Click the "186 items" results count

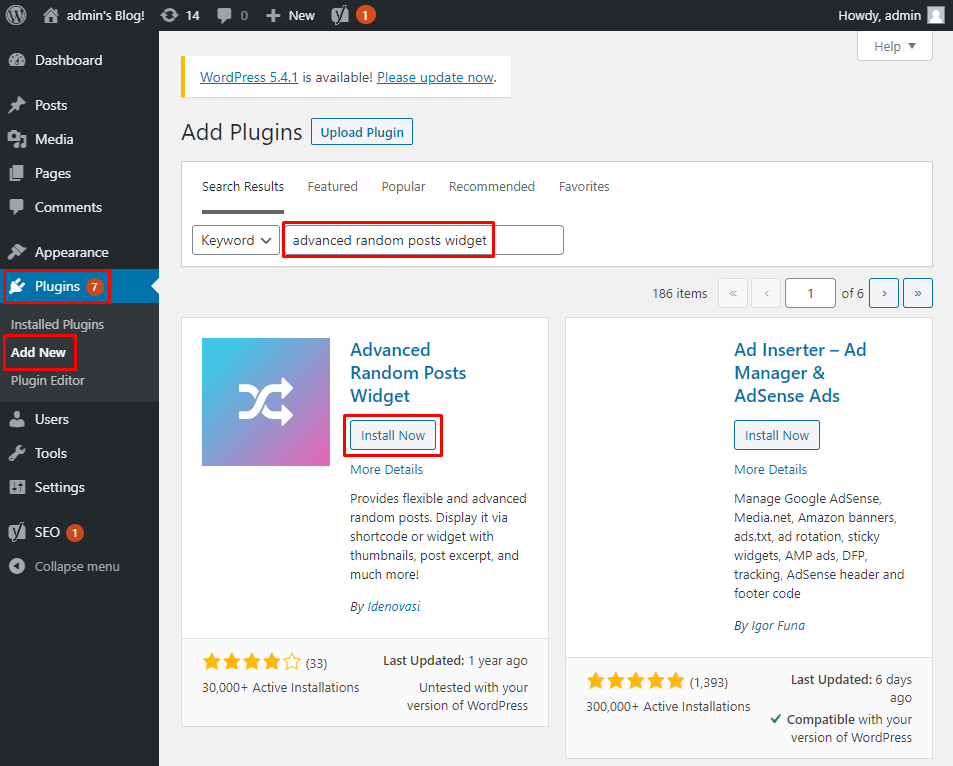click(679, 294)
